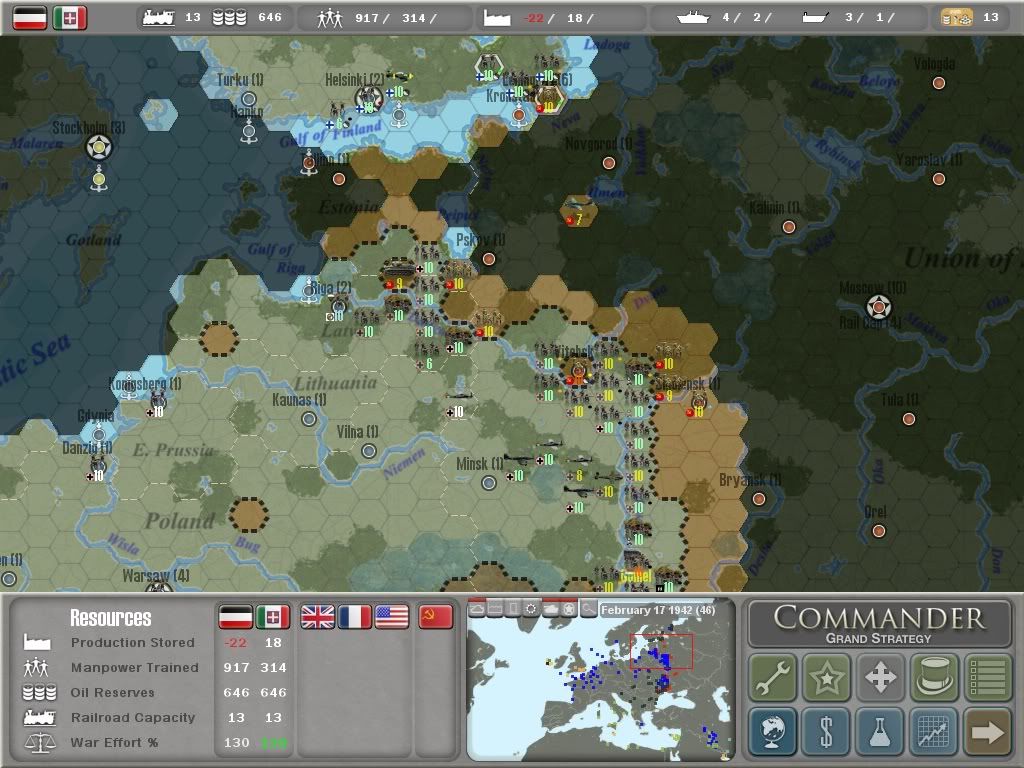Image resolution: width=1024 pixels, height=768 pixels.
Task: Open the wrench repair/upgrade button
Action: (x=773, y=677)
